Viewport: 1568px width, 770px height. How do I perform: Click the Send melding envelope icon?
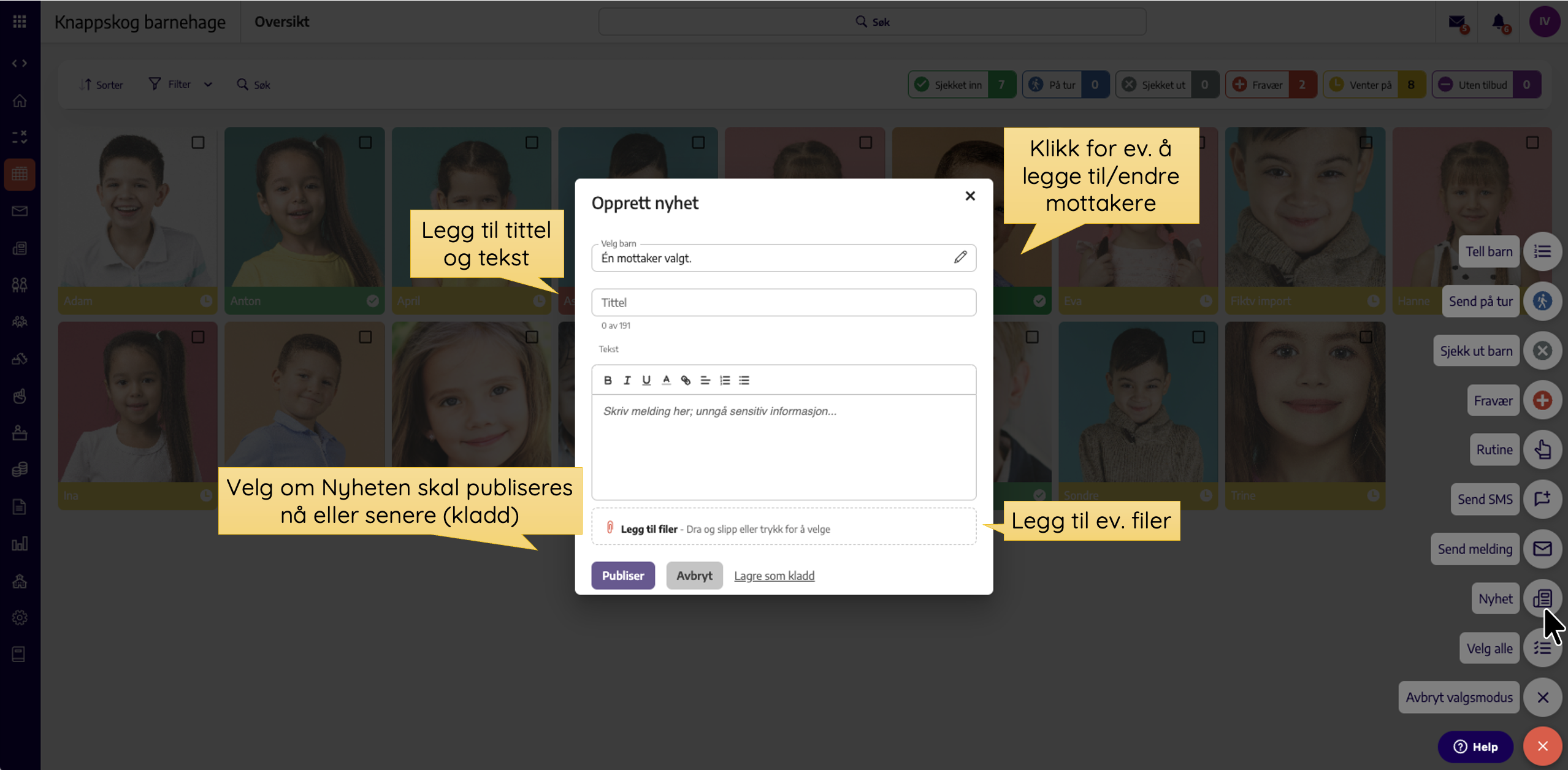[1542, 549]
